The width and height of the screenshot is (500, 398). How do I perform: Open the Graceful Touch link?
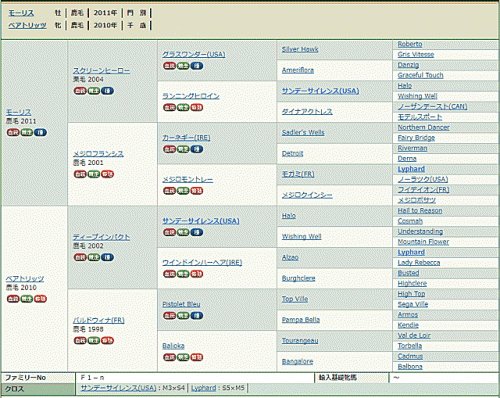coord(420,75)
